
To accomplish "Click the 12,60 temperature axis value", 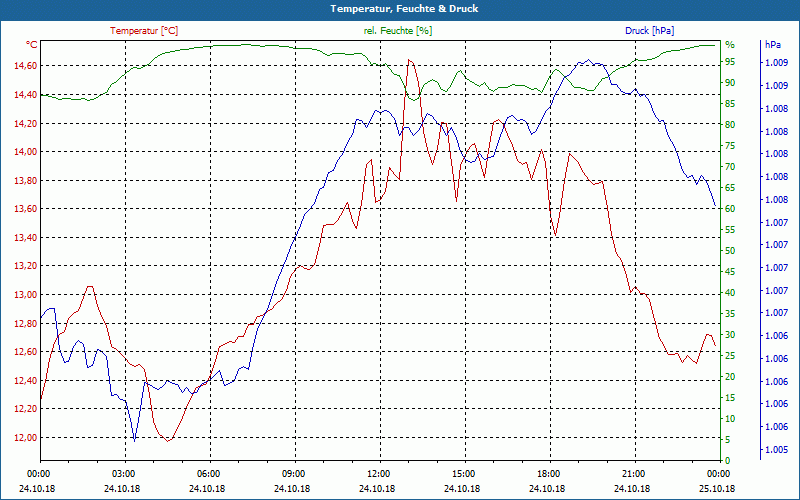I will coord(25,352).
